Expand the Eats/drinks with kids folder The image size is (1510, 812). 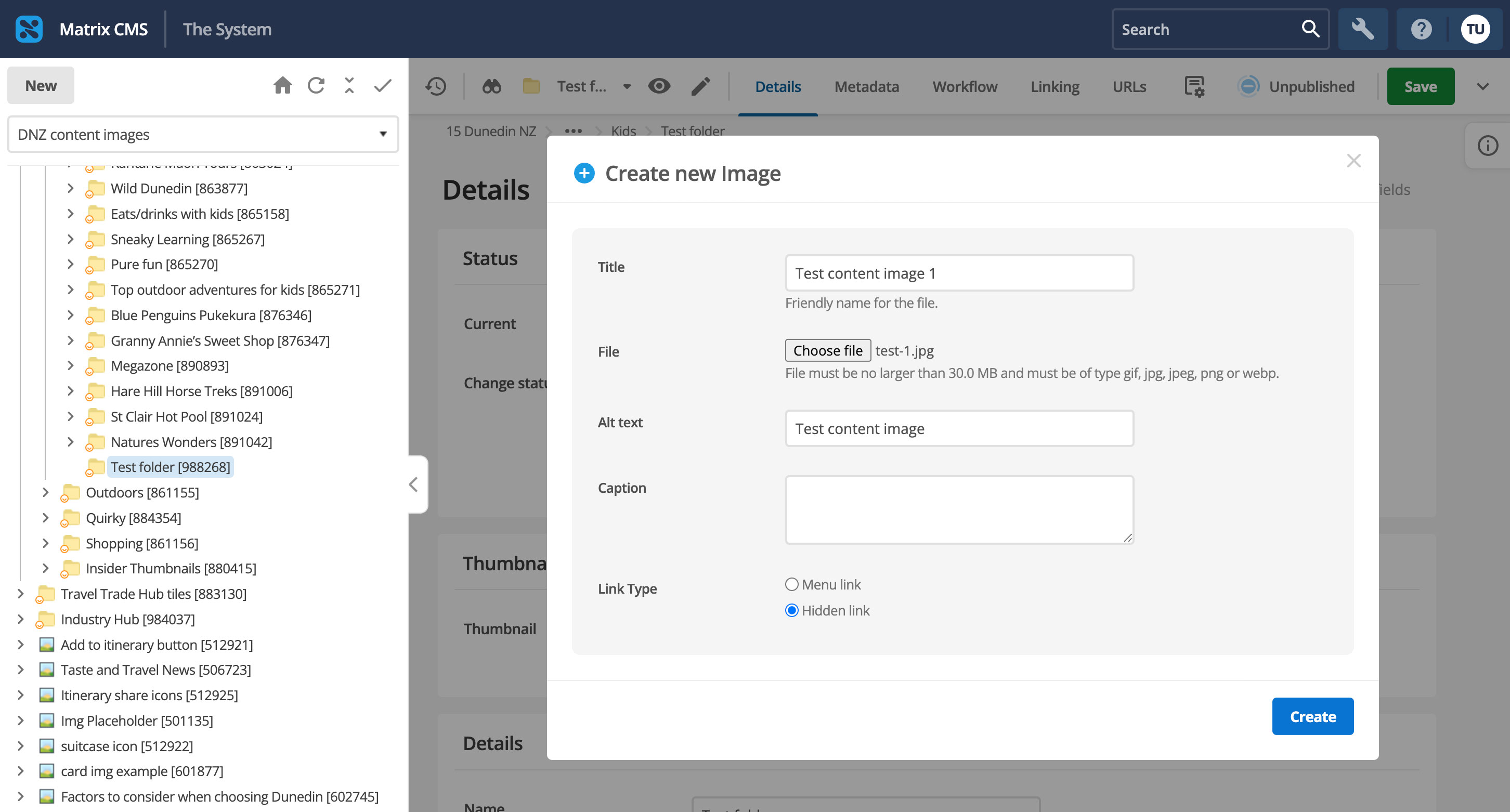[70, 214]
